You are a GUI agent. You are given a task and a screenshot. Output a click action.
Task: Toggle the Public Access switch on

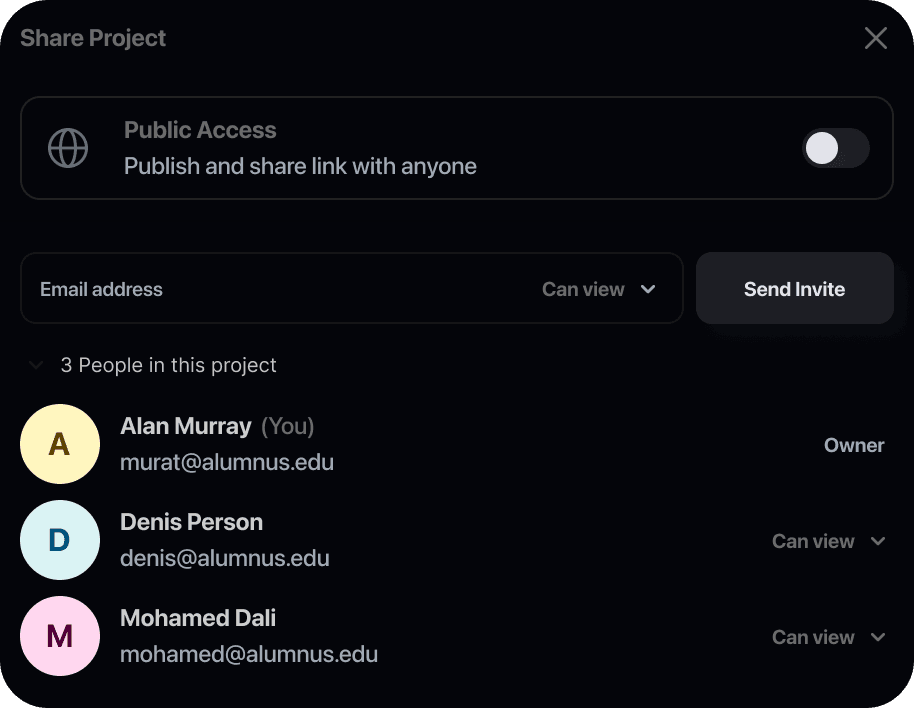tap(835, 149)
